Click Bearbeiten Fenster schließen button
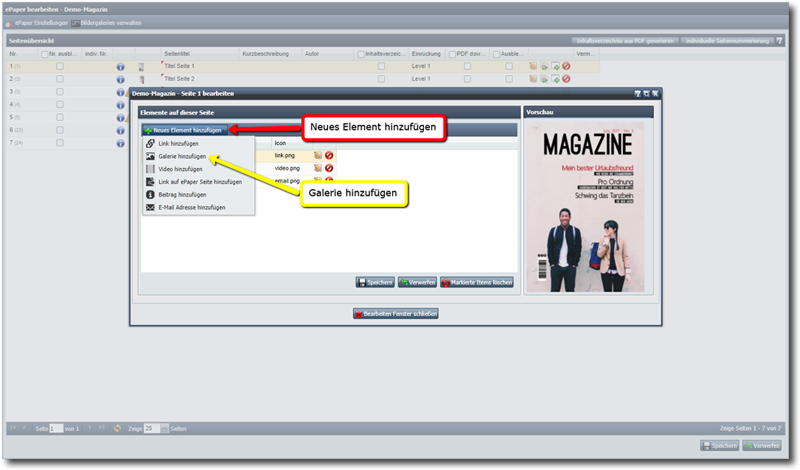This screenshot has width=800, height=470. click(396, 314)
